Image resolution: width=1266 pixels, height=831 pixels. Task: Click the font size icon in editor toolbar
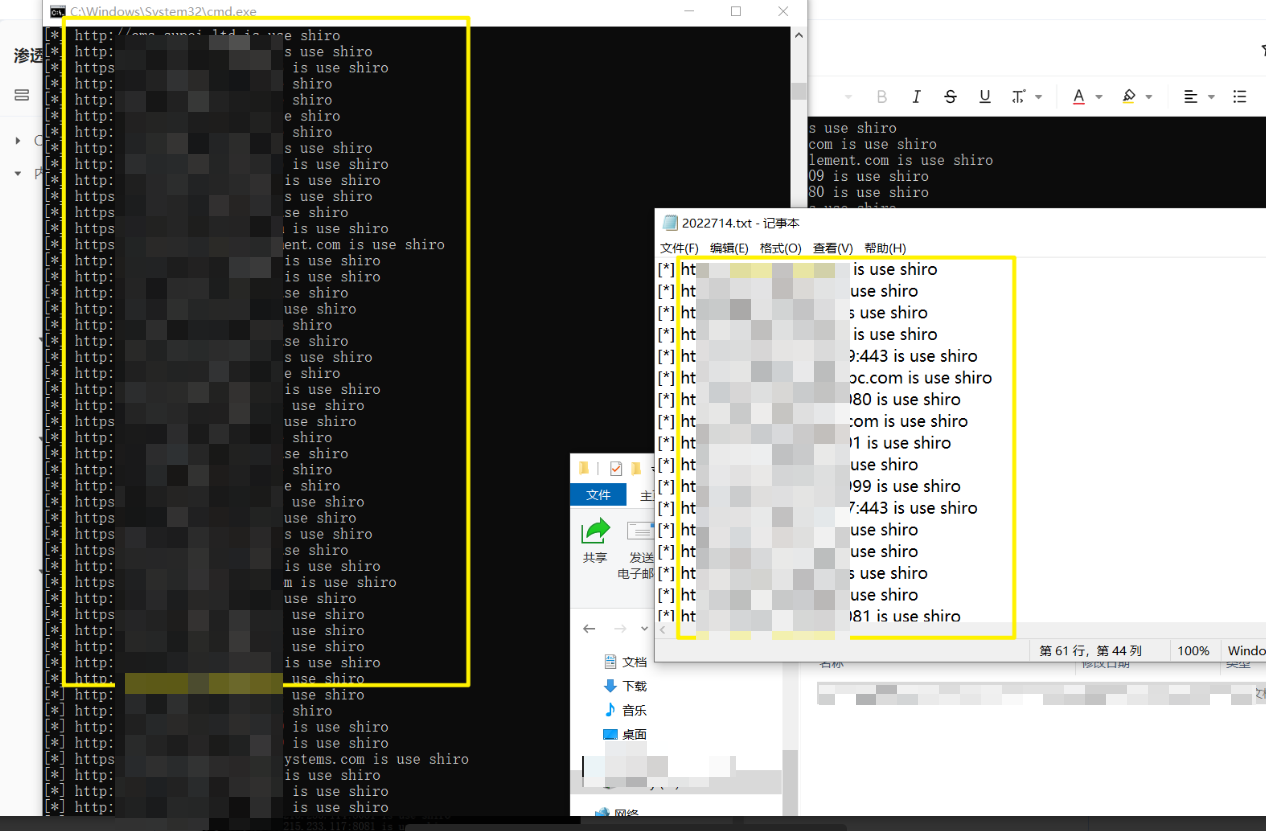(x=1018, y=97)
